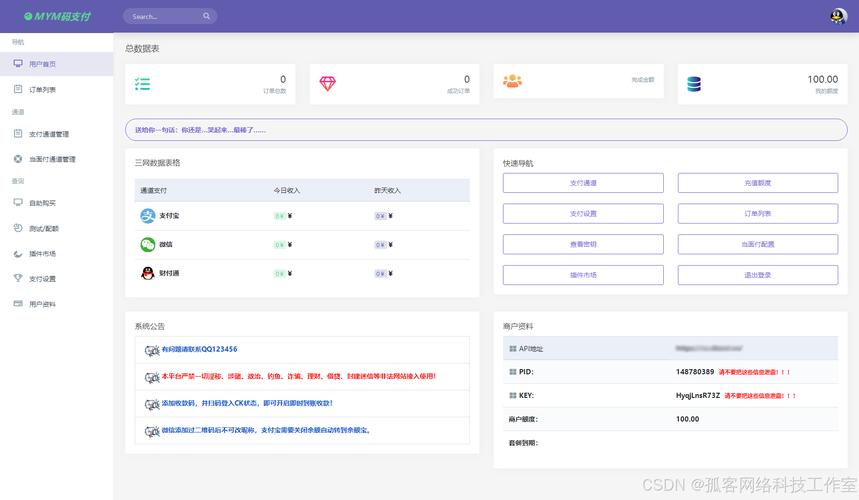
Task: Click the blue database stack icon
Action: 694,84
